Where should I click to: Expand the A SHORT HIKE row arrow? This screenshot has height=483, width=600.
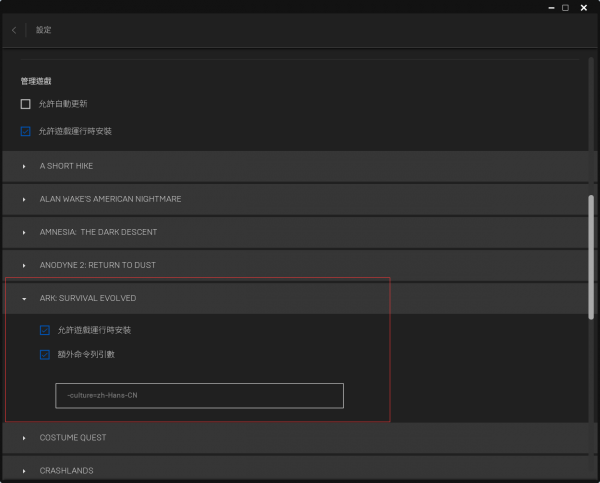pyautogui.click(x=24, y=166)
